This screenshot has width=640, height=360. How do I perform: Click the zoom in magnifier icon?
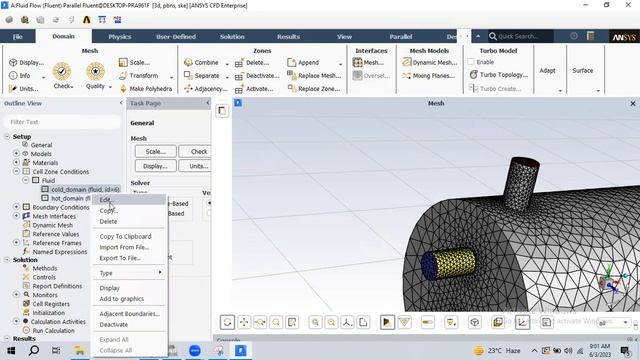coord(316,322)
